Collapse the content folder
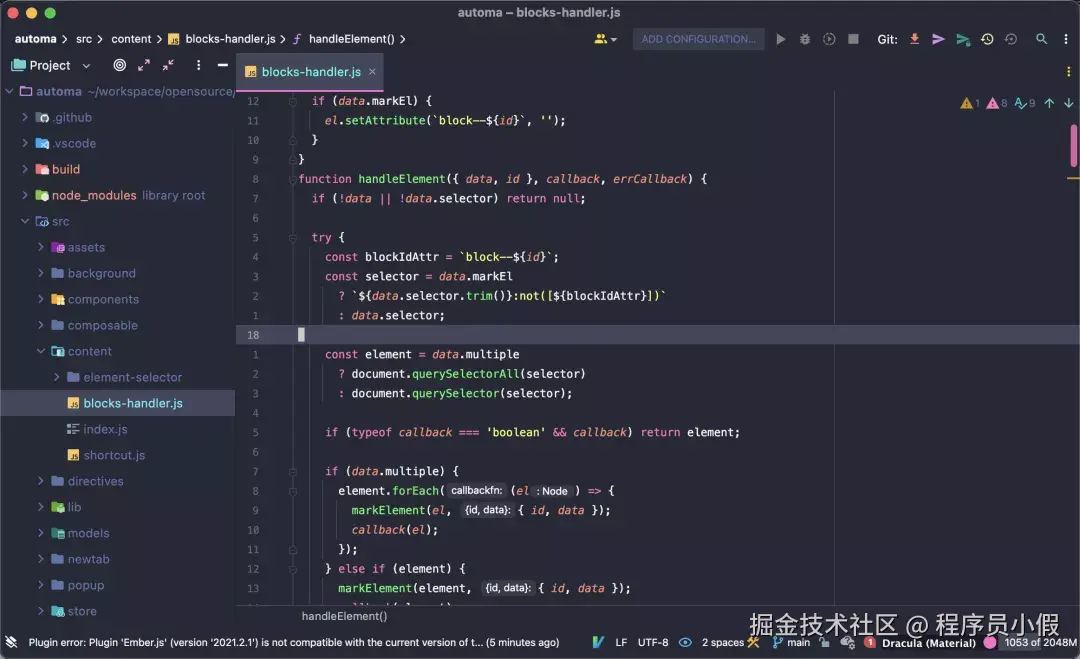Image resolution: width=1080 pixels, height=659 pixels. click(41, 351)
